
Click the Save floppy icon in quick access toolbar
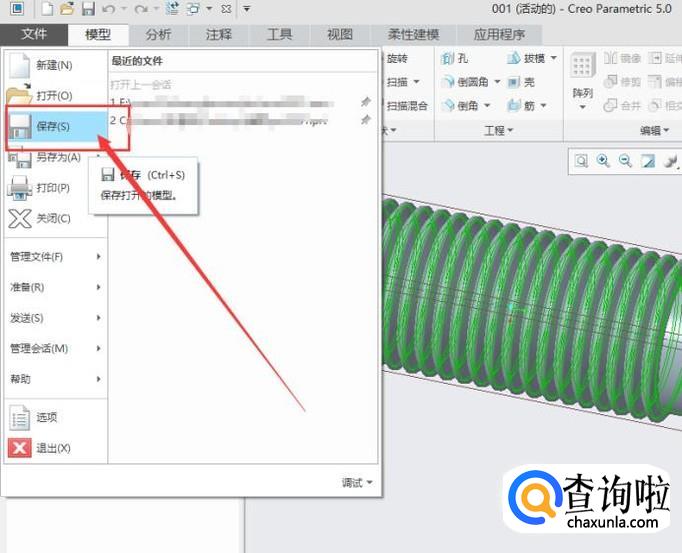(88, 8)
